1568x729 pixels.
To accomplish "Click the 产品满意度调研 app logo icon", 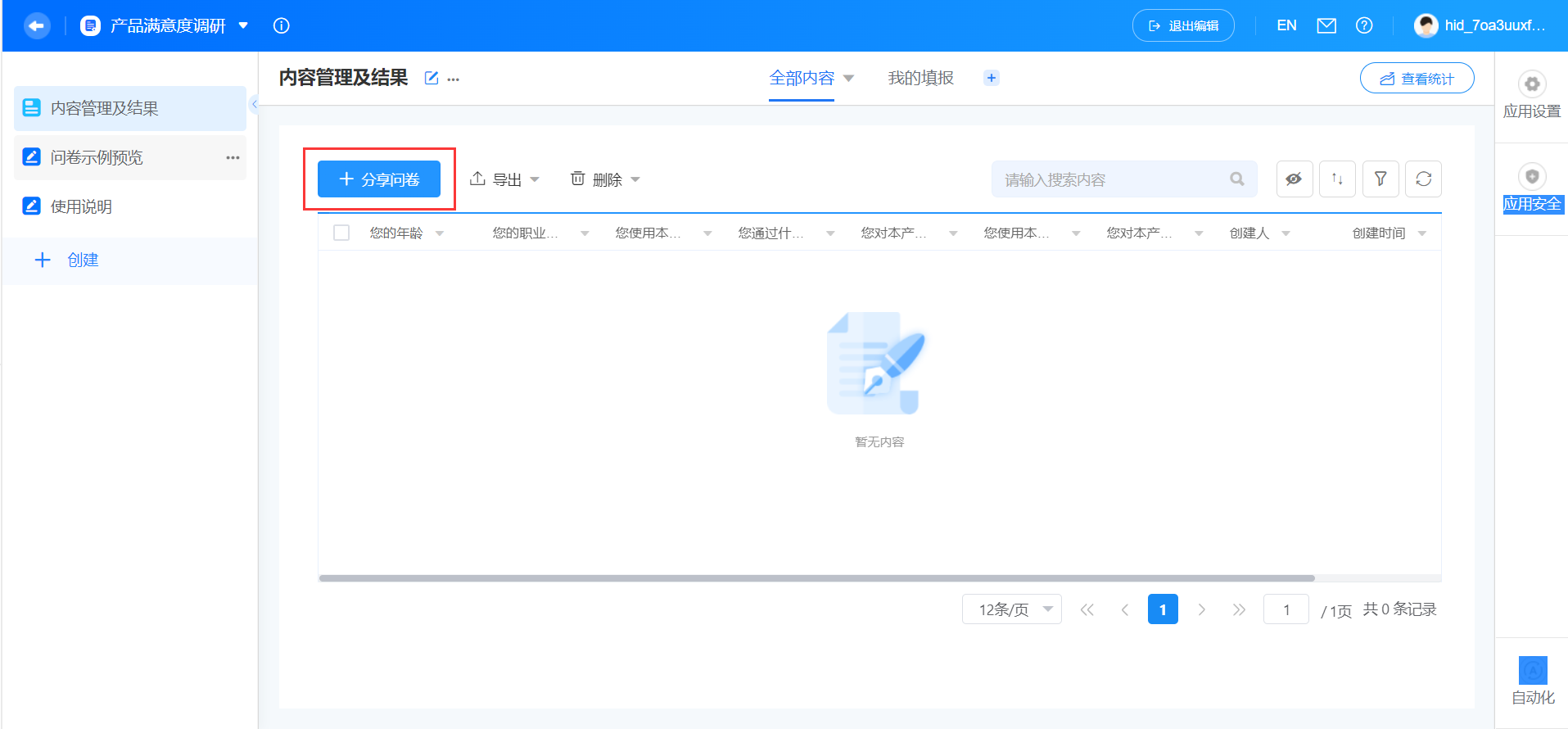I will pyautogui.click(x=90, y=25).
